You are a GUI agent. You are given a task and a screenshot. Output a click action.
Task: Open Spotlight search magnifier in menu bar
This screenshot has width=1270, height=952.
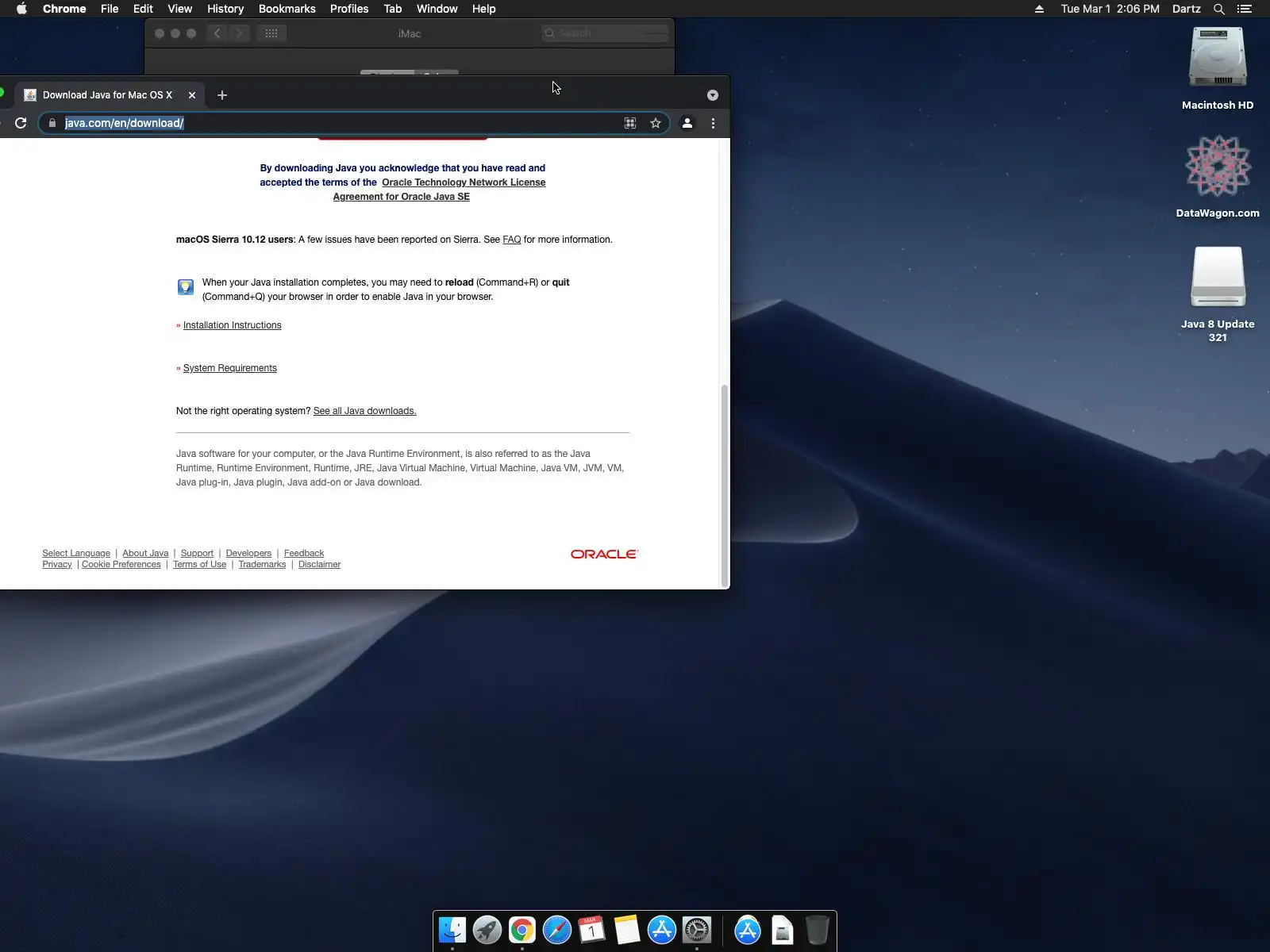click(x=1219, y=9)
